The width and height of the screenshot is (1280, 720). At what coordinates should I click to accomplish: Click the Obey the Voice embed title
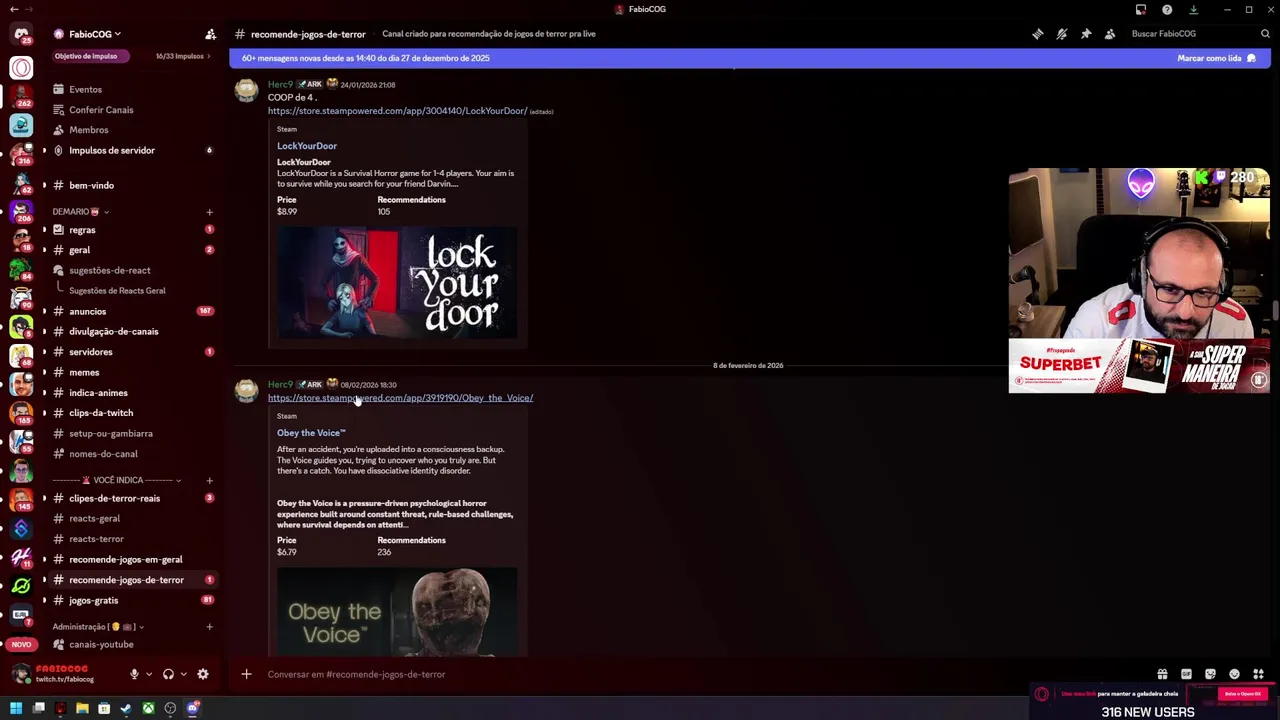click(311, 433)
